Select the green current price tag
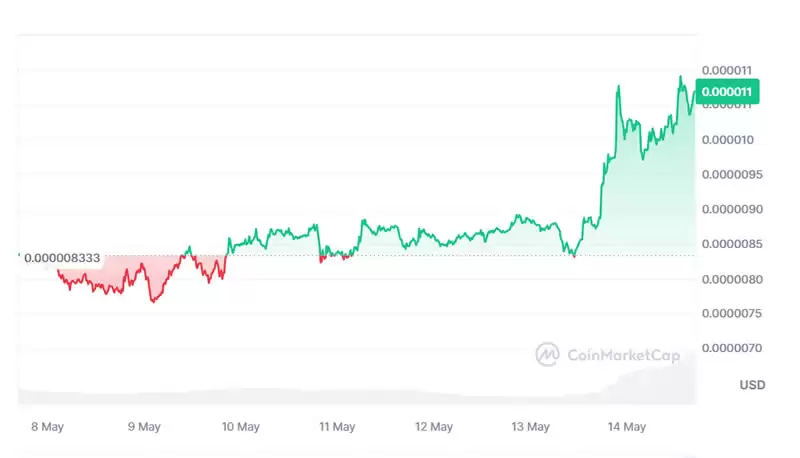Screen dimensions: 800x458 729,92
